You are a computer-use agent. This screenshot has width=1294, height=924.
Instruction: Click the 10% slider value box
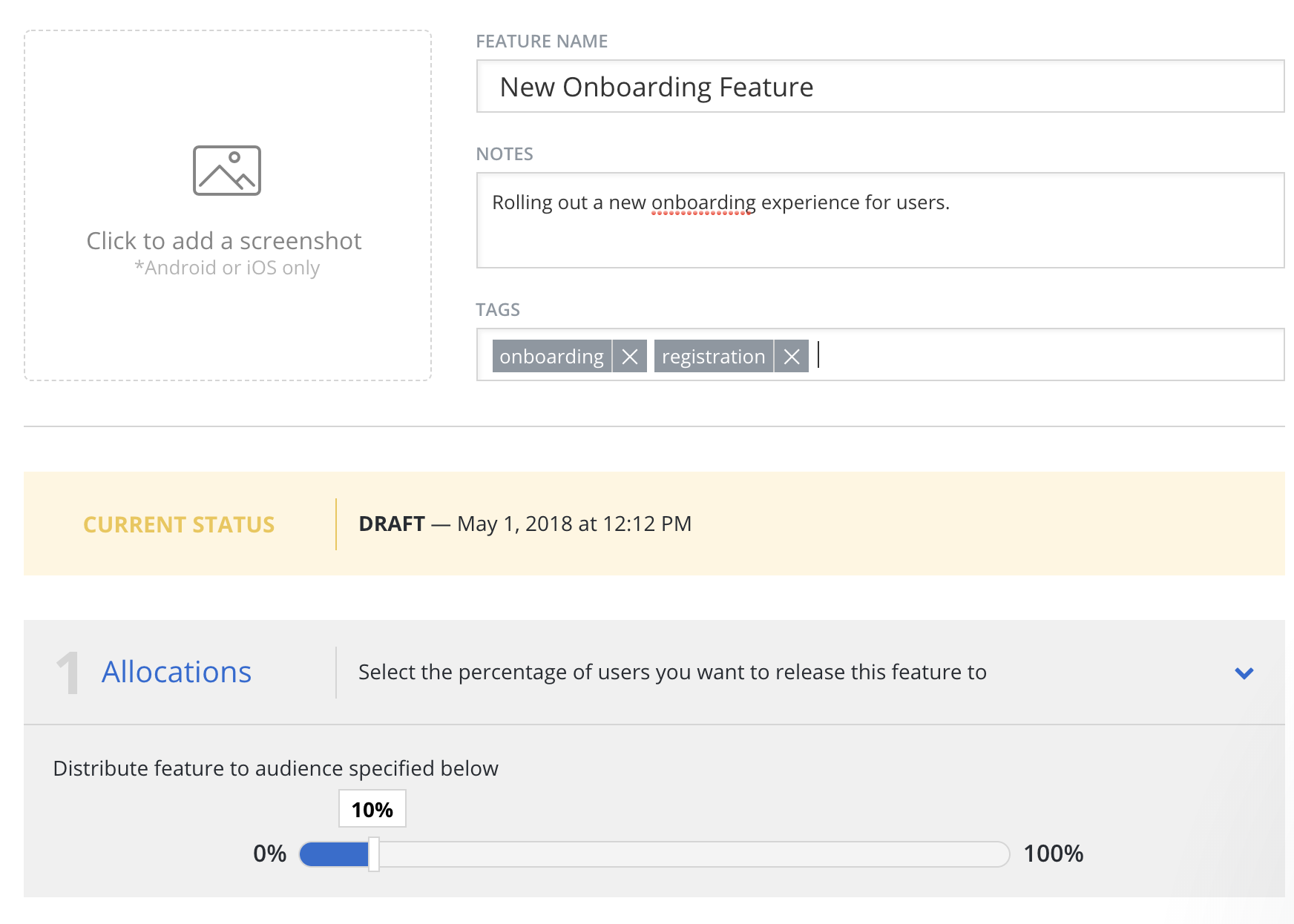[372, 809]
